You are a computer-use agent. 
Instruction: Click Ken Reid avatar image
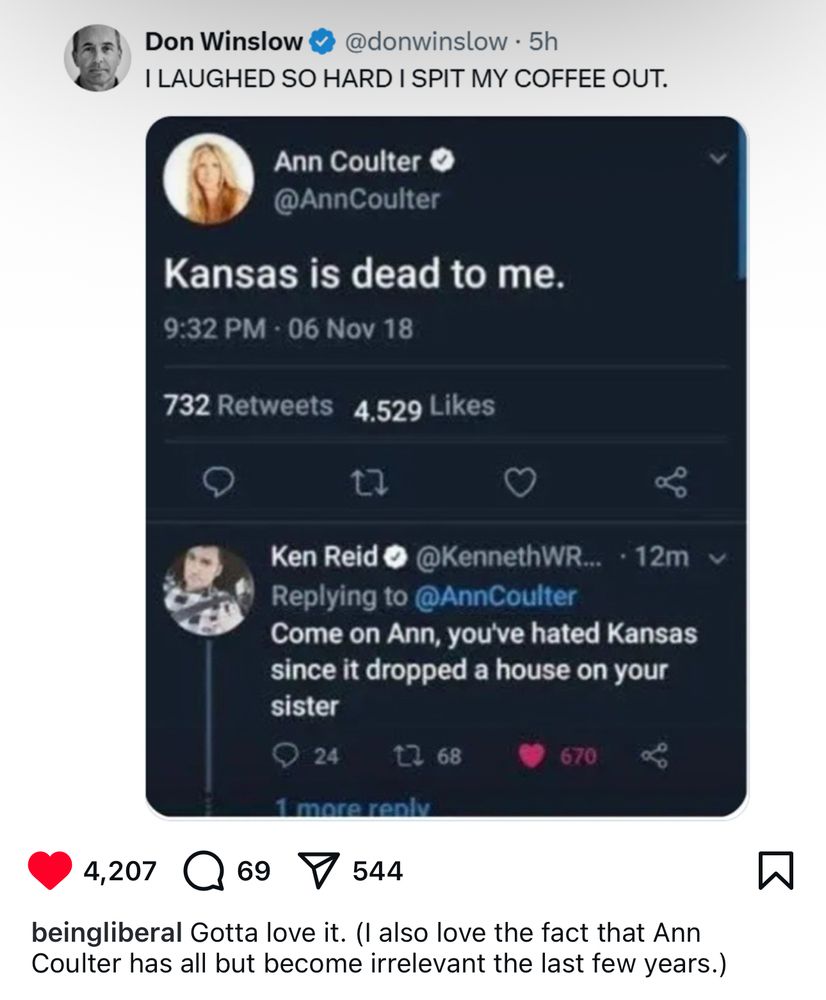pos(209,591)
